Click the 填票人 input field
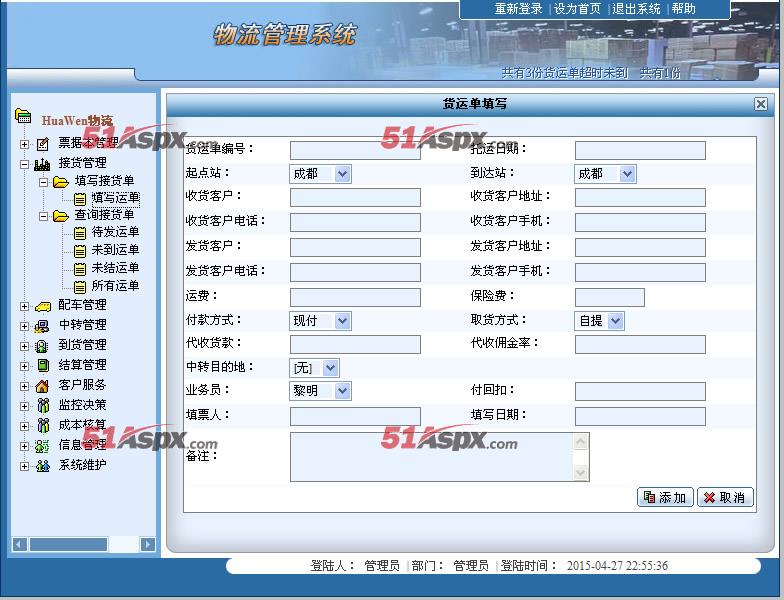 click(356, 416)
